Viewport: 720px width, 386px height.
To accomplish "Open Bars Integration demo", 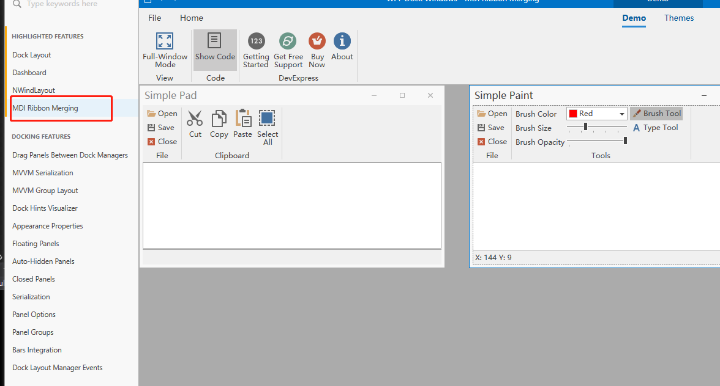I will (x=37, y=350).
